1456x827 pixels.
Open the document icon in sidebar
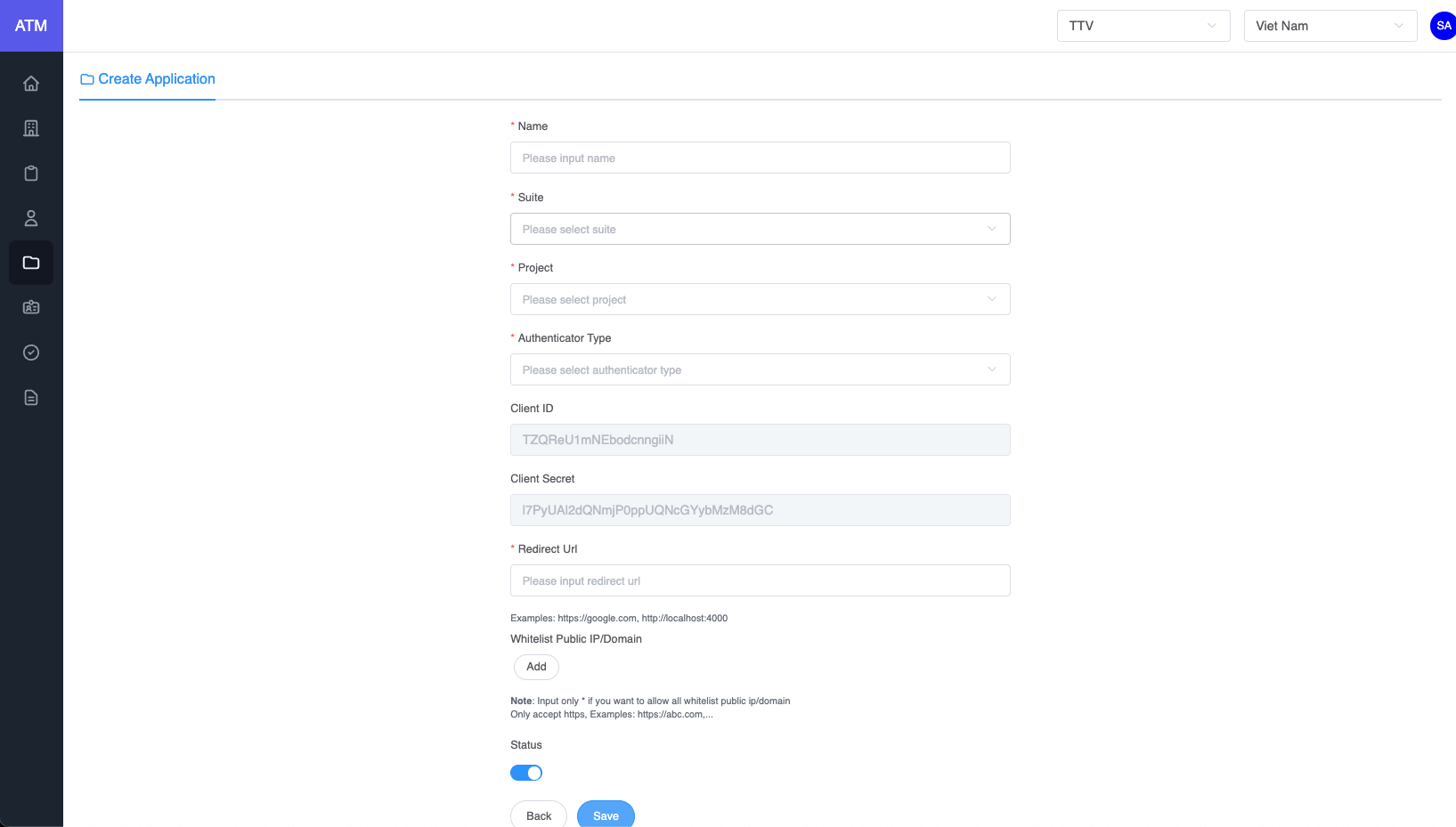(31, 398)
